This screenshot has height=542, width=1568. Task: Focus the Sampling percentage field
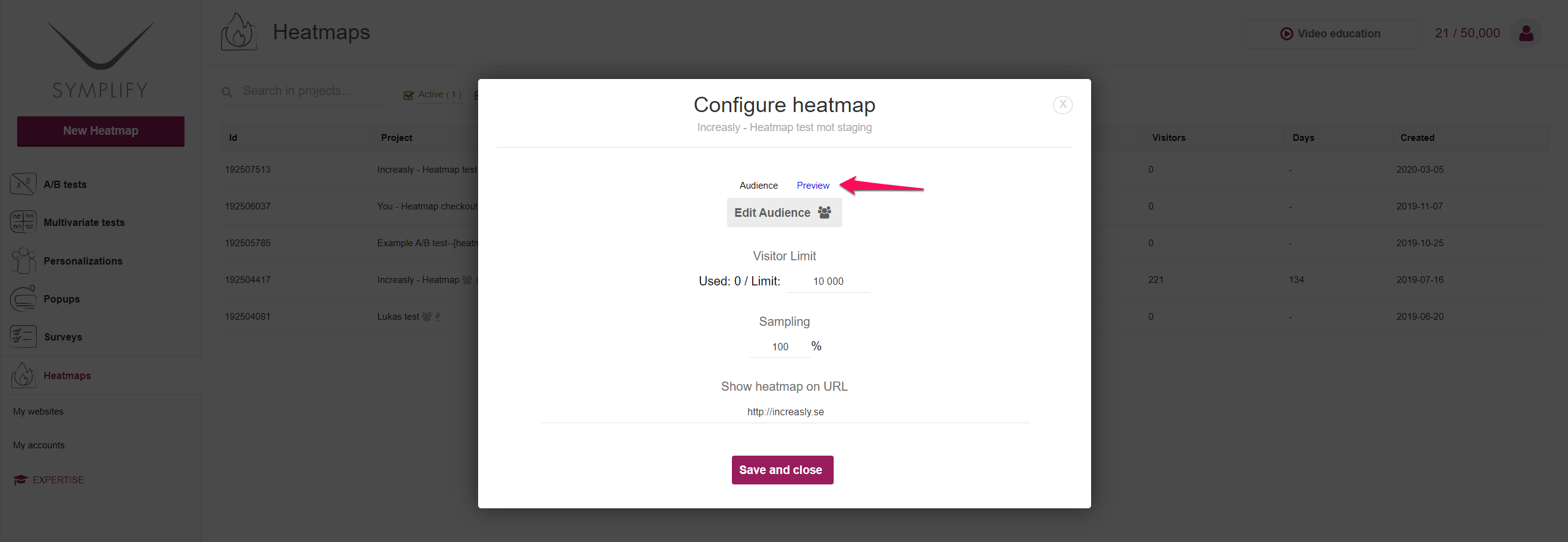(x=780, y=347)
